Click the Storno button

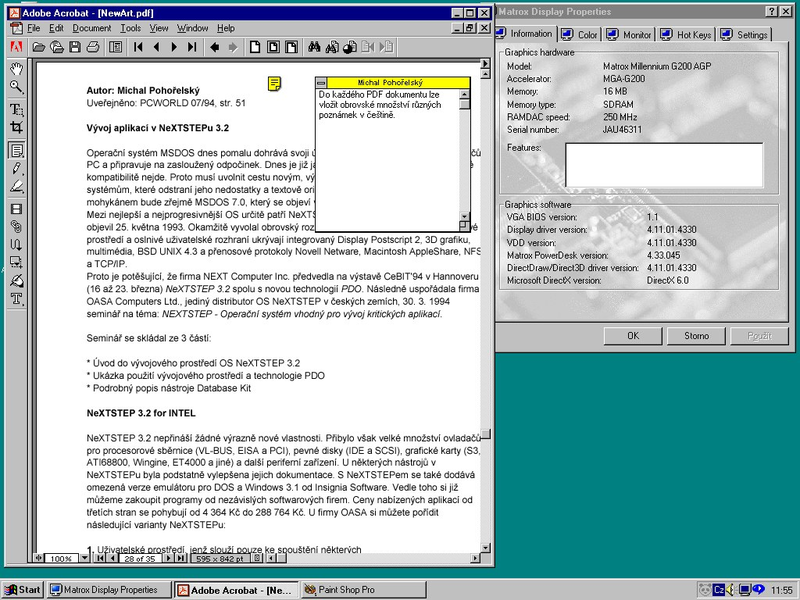click(695, 336)
